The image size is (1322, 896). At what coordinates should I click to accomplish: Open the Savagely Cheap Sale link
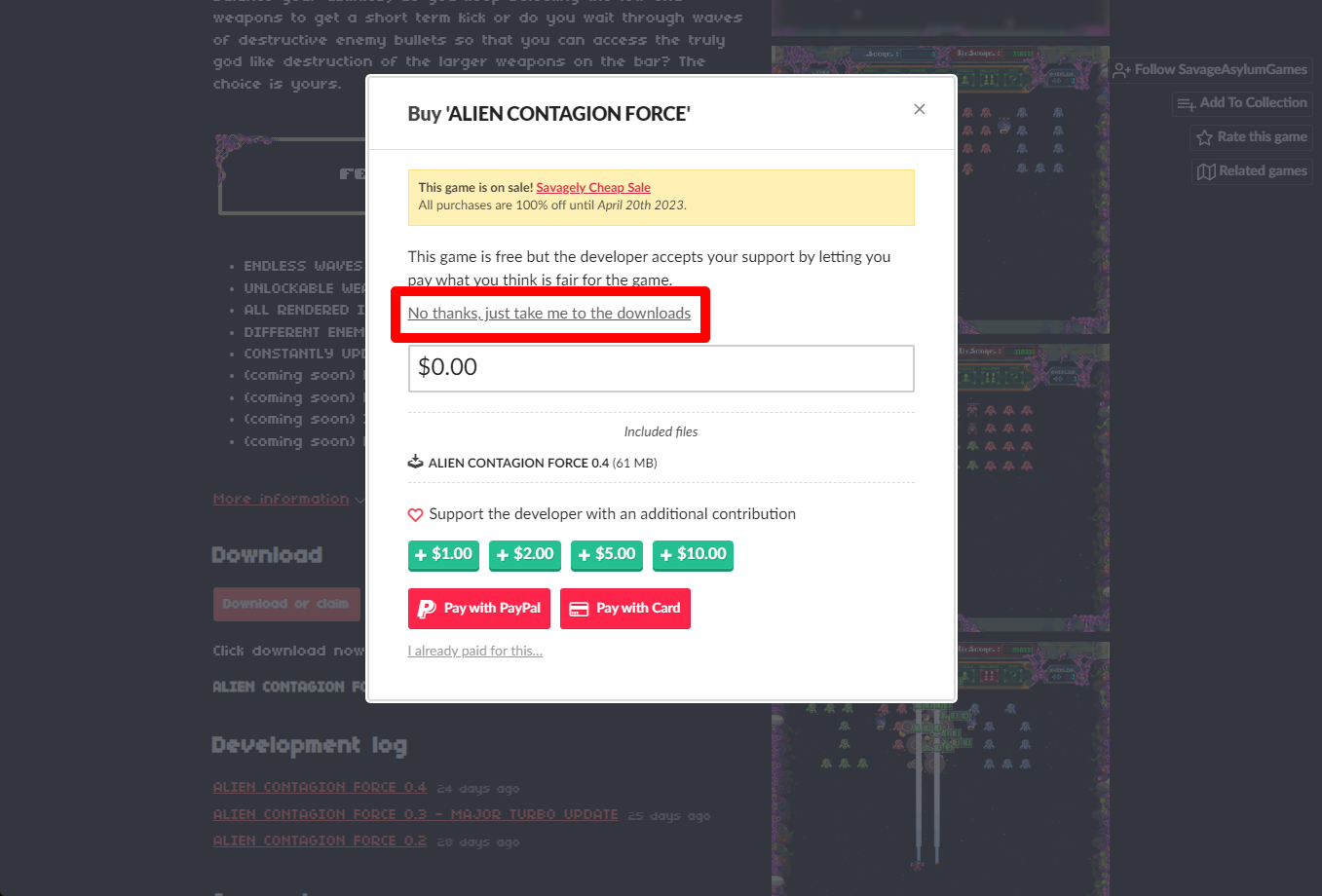point(593,188)
